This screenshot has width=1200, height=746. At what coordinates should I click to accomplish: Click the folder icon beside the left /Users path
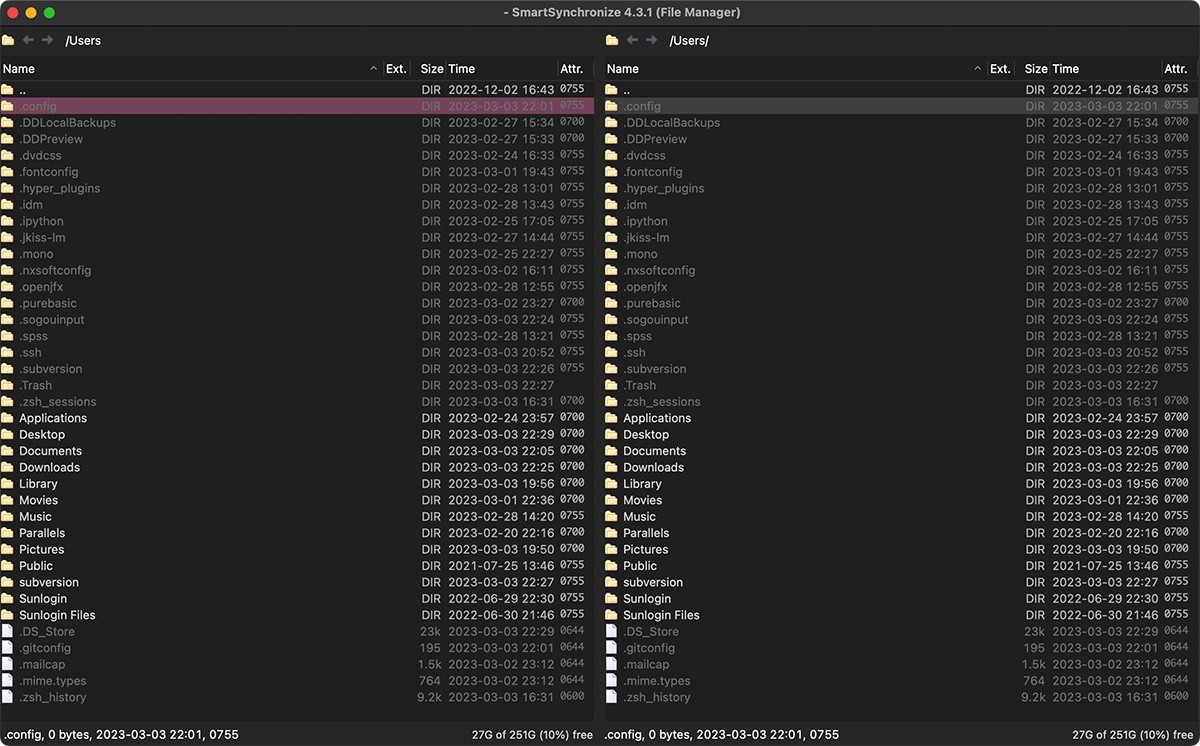(9, 40)
